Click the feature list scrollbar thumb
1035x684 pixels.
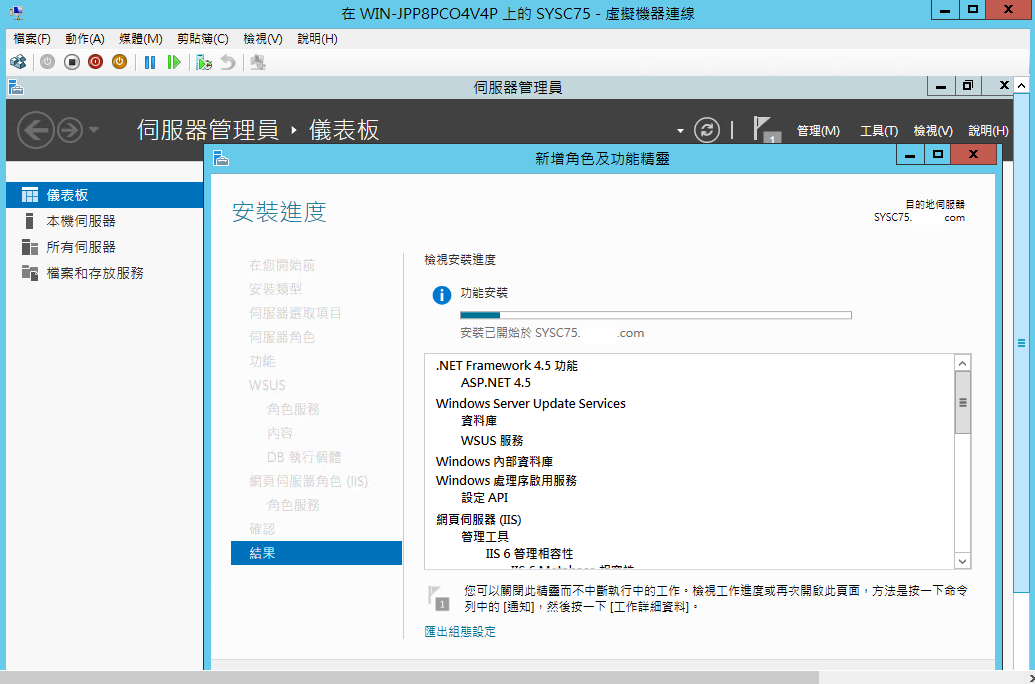point(962,403)
